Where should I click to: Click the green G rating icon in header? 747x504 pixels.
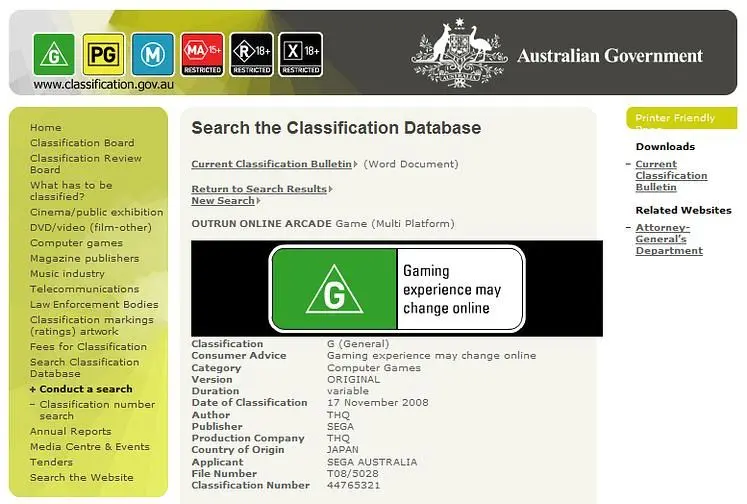(x=54, y=54)
